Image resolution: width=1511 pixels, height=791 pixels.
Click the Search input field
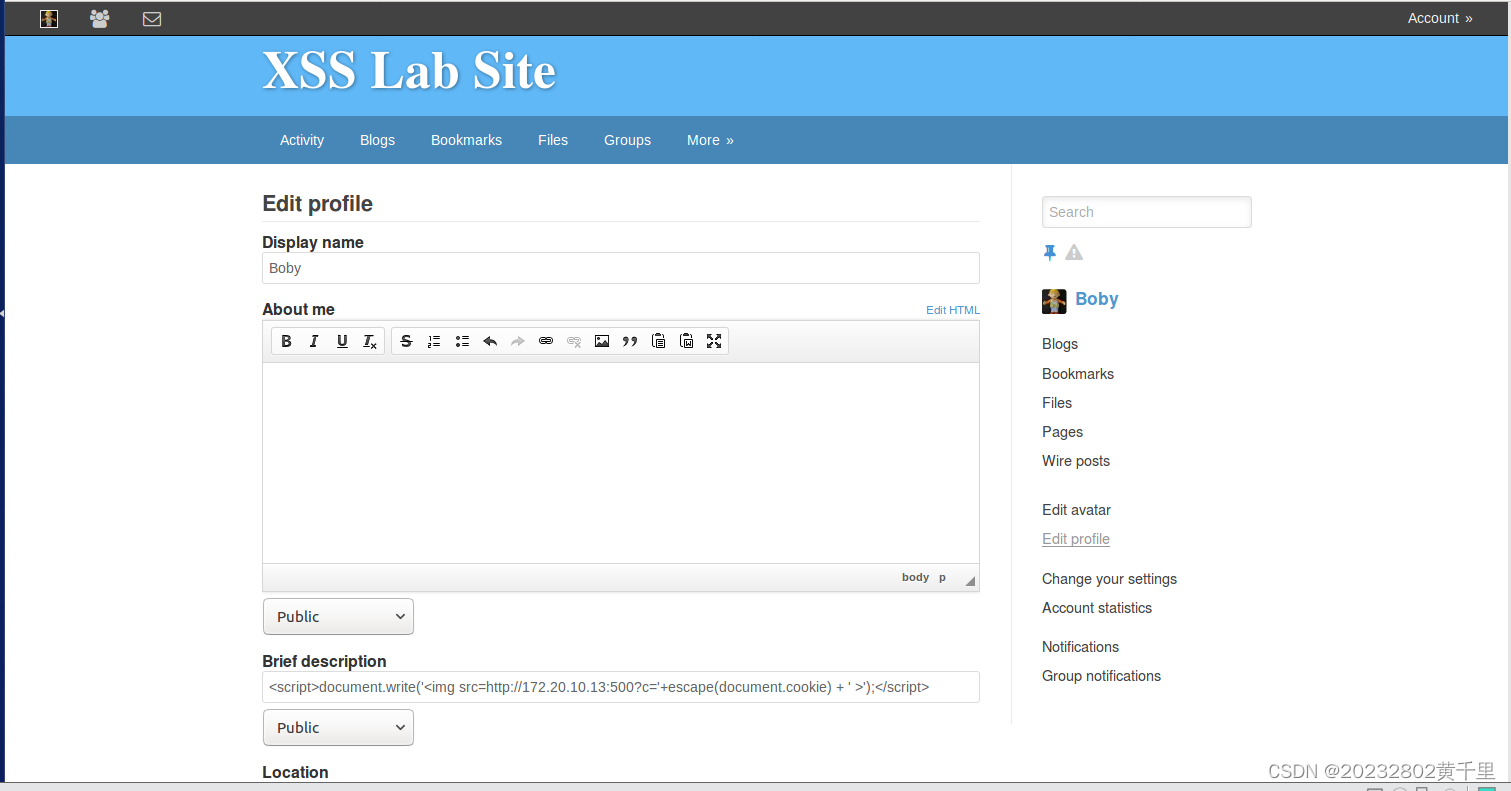1146,212
